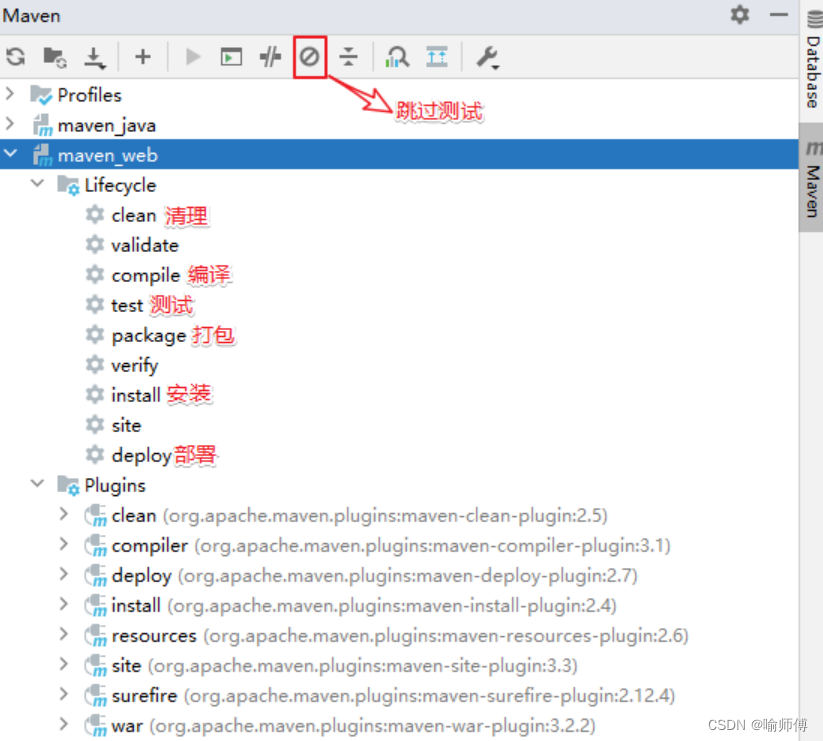Expand the surefire plugin node
823x741 pixels.
(x=64, y=694)
